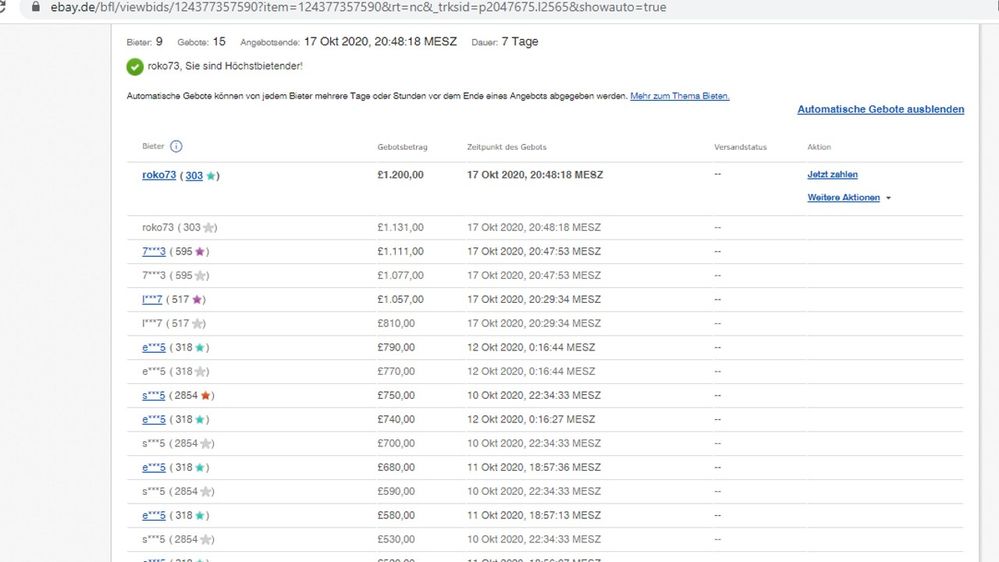The image size is (999, 562).
Task: Open bidder e***5 link for £580,00 bid
Action: [x=154, y=515]
